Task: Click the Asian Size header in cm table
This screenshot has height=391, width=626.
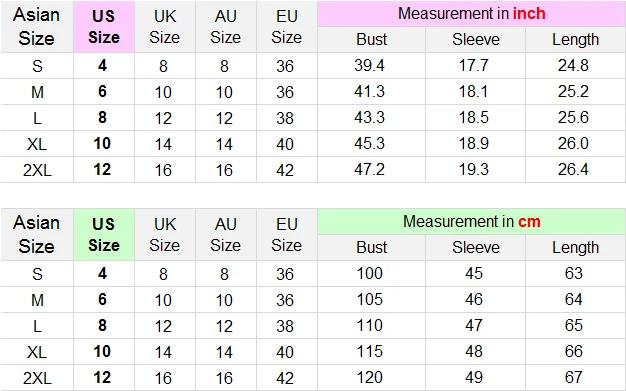Action: pyautogui.click(x=37, y=234)
